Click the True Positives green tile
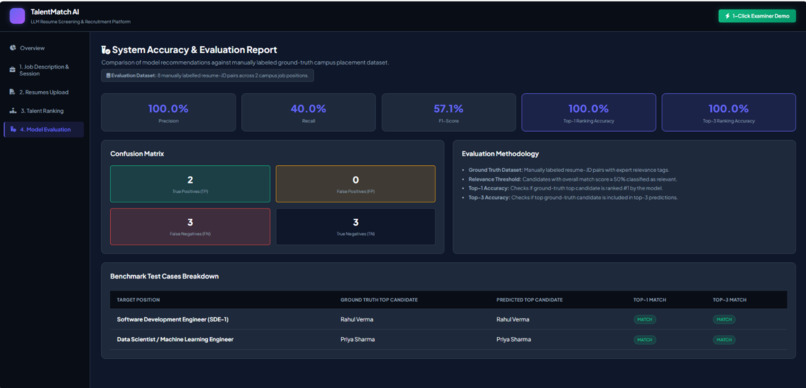 pyautogui.click(x=190, y=184)
